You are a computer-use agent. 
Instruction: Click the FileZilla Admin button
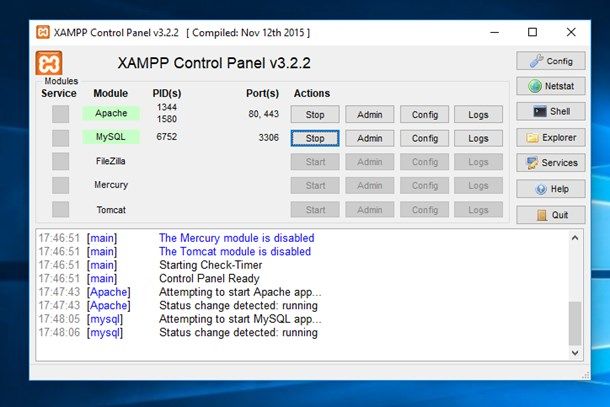pos(370,162)
